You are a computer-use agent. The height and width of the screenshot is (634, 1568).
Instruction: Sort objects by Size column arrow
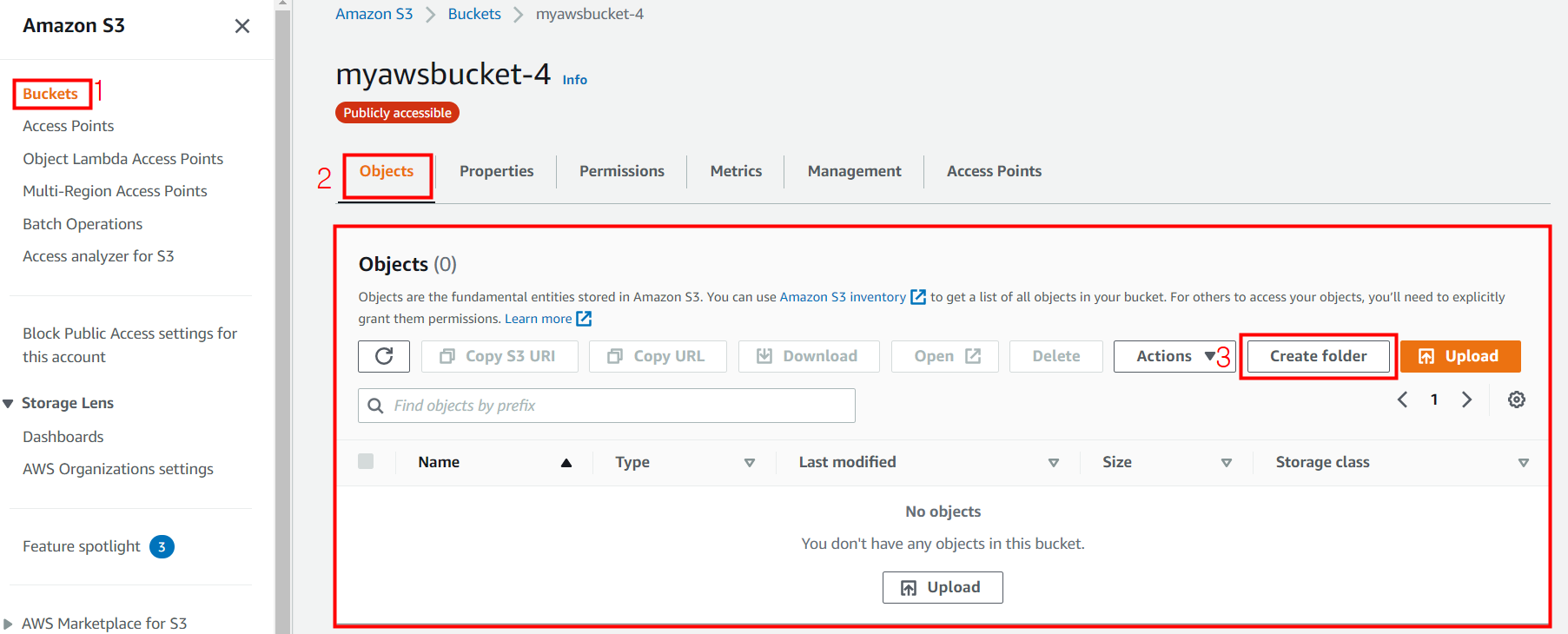click(x=1227, y=463)
